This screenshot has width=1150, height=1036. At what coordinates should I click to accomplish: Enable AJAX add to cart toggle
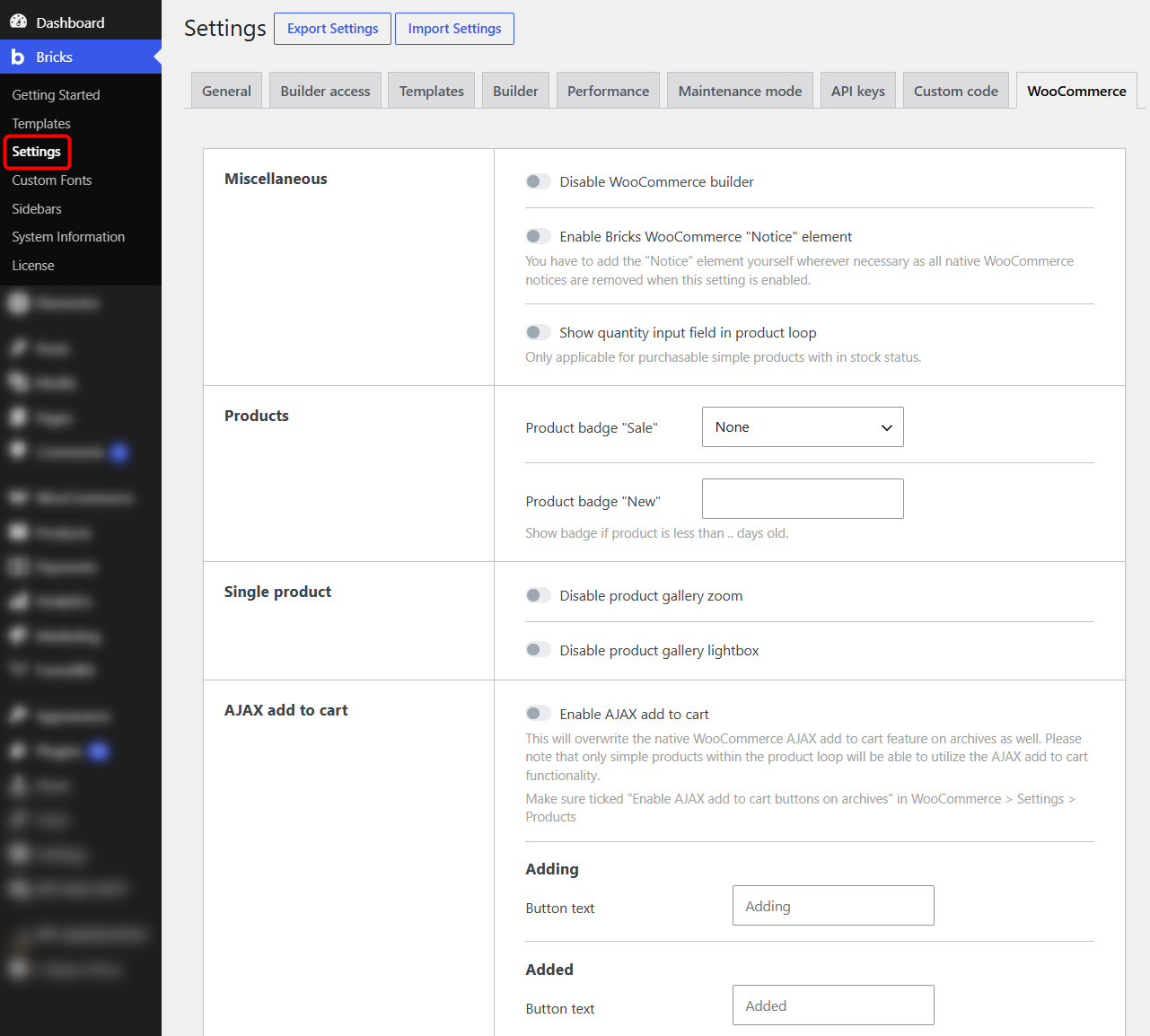[x=538, y=714]
